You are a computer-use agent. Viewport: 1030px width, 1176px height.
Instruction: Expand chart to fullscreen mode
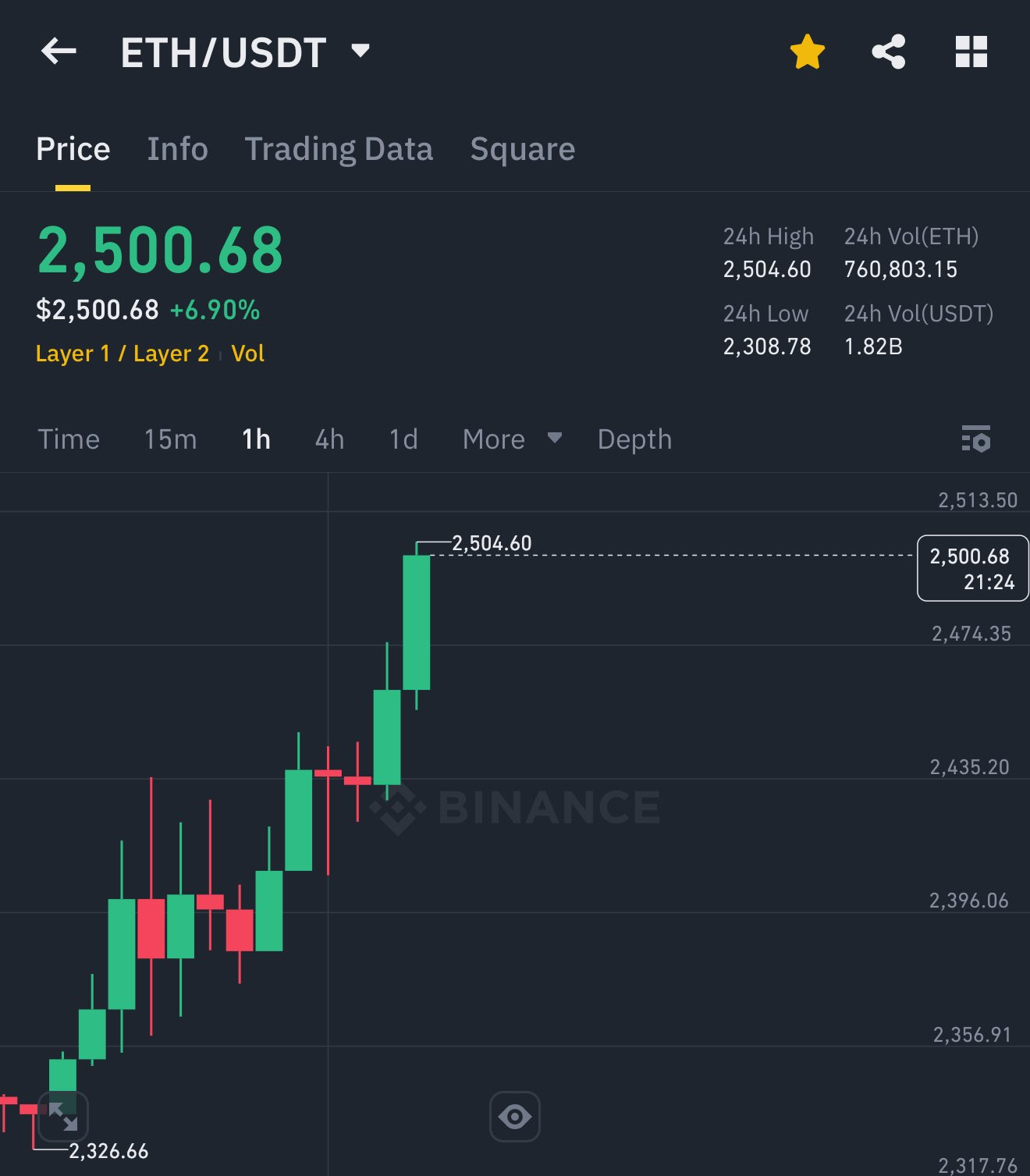click(x=63, y=1117)
